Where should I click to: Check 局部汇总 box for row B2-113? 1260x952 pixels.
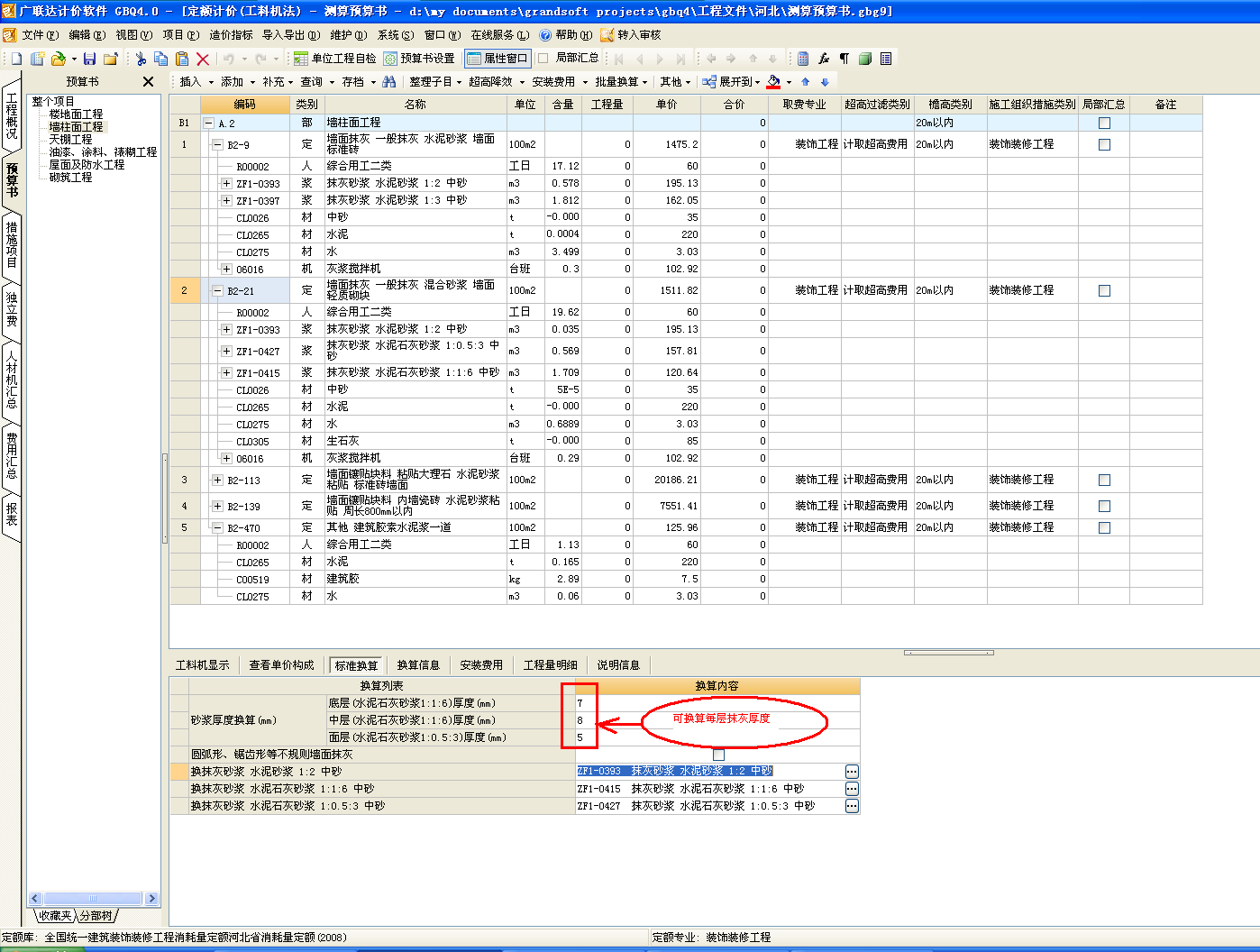[1104, 480]
